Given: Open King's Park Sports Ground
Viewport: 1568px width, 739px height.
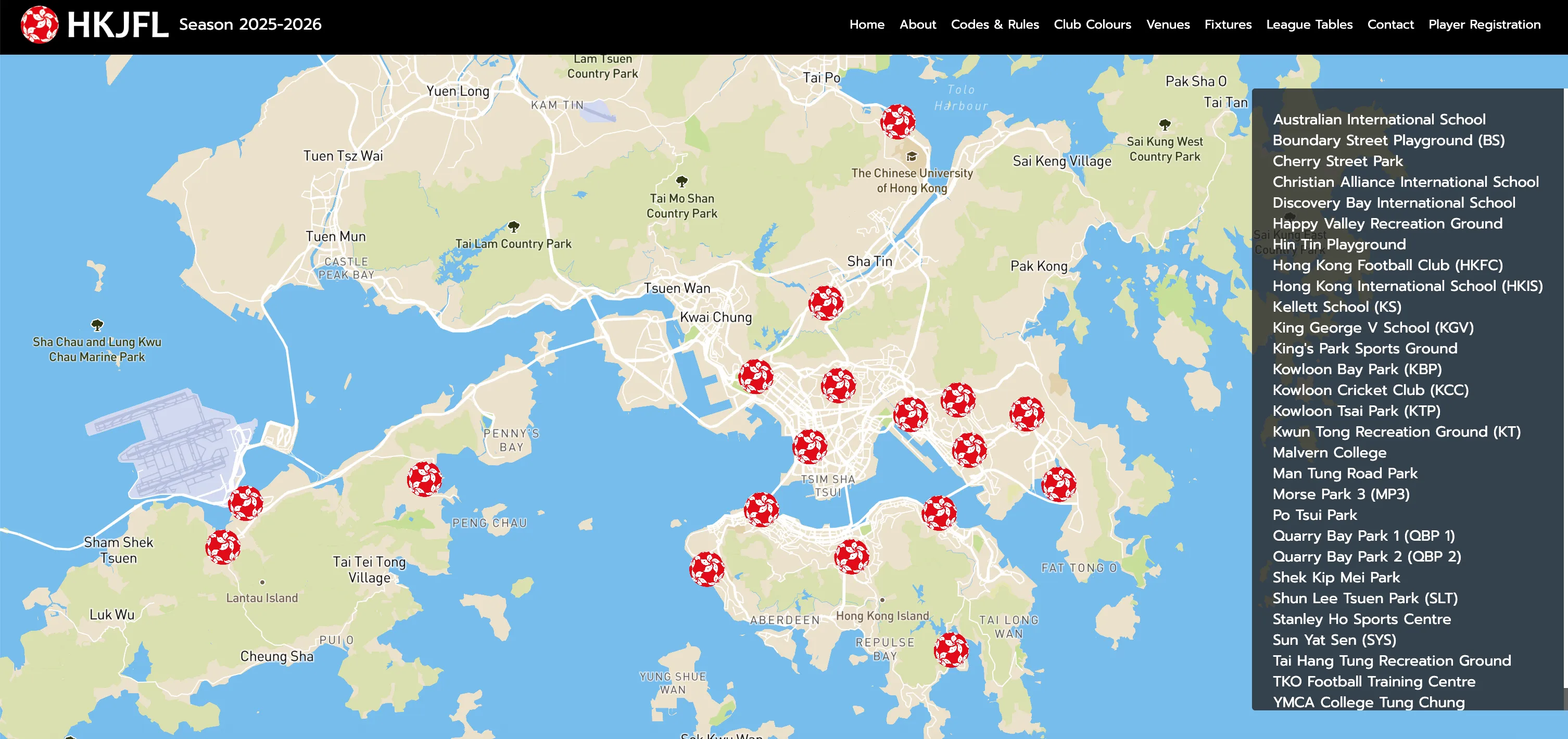Looking at the screenshot, I should pyautogui.click(x=1364, y=348).
